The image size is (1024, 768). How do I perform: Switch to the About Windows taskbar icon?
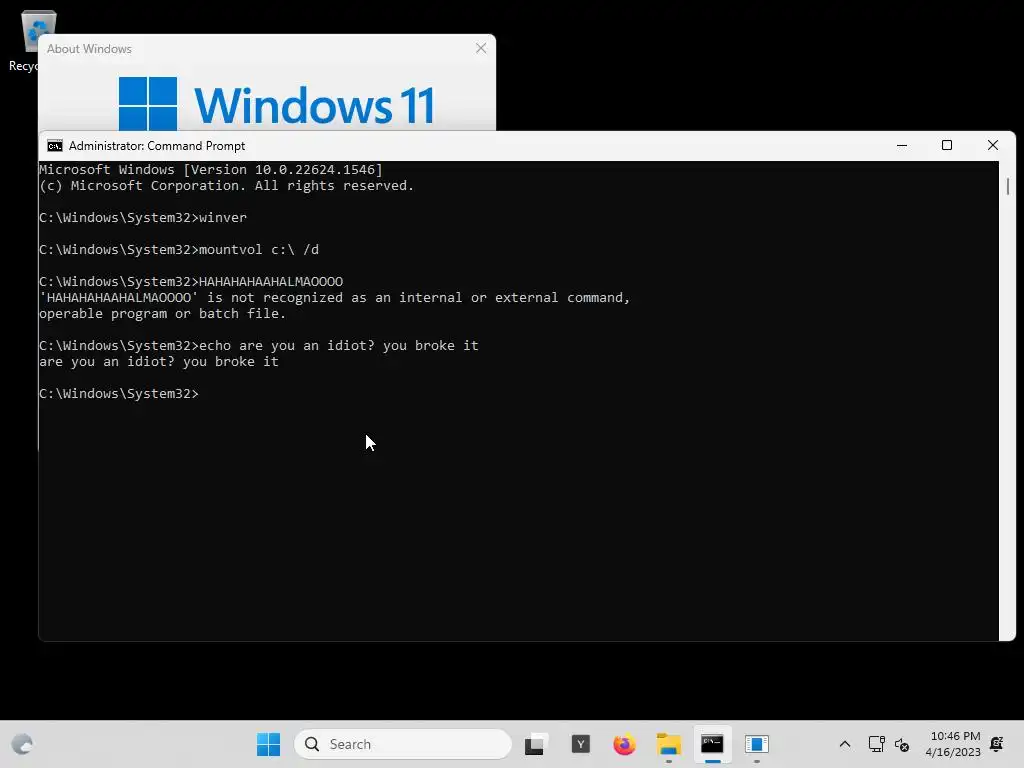[x=756, y=744]
